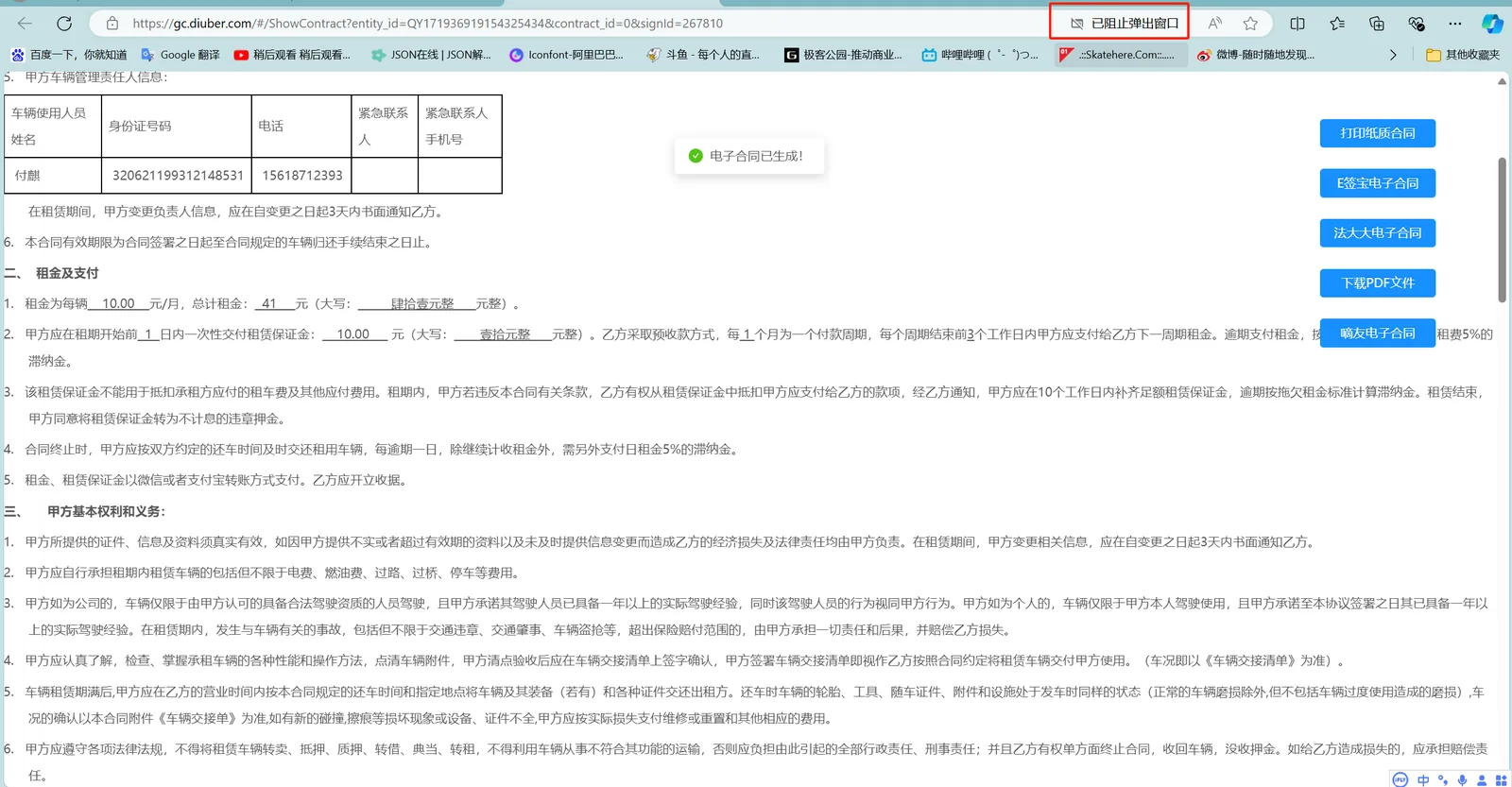
Task: Open the JSON在线 bookmark
Action: [431, 55]
